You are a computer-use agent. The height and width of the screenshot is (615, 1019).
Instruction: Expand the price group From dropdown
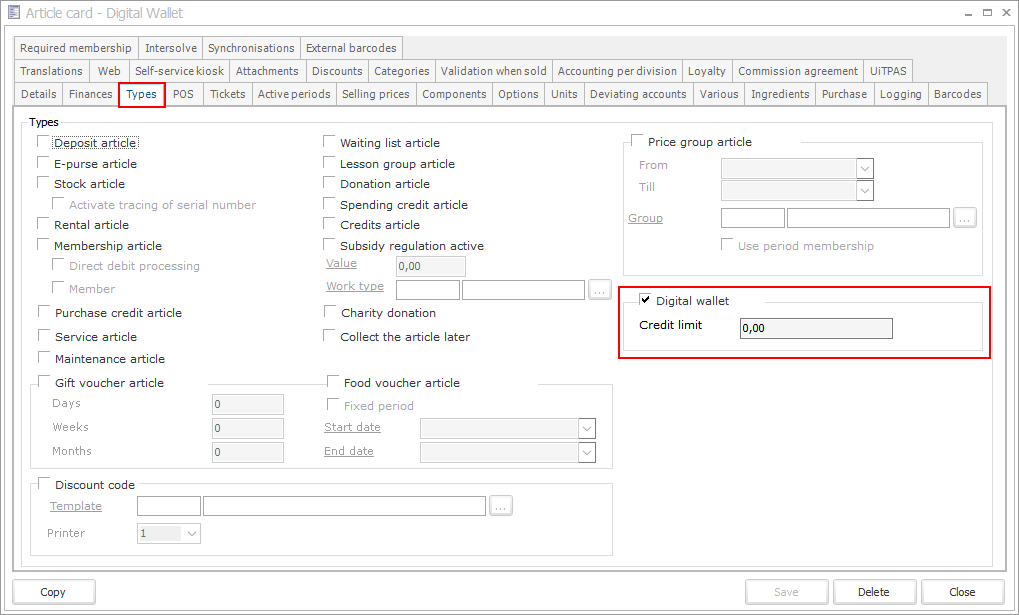pyautogui.click(x=864, y=167)
